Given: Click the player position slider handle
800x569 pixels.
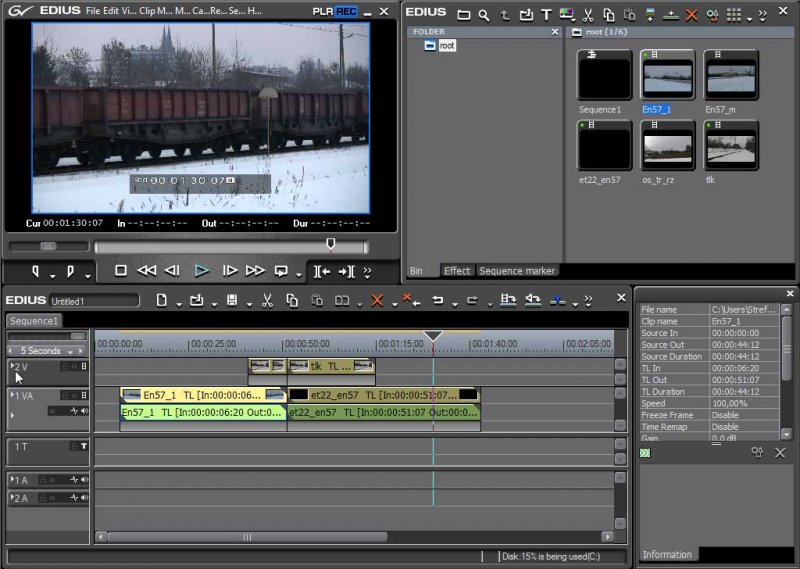Looking at the screenshot, I should 331,244.
